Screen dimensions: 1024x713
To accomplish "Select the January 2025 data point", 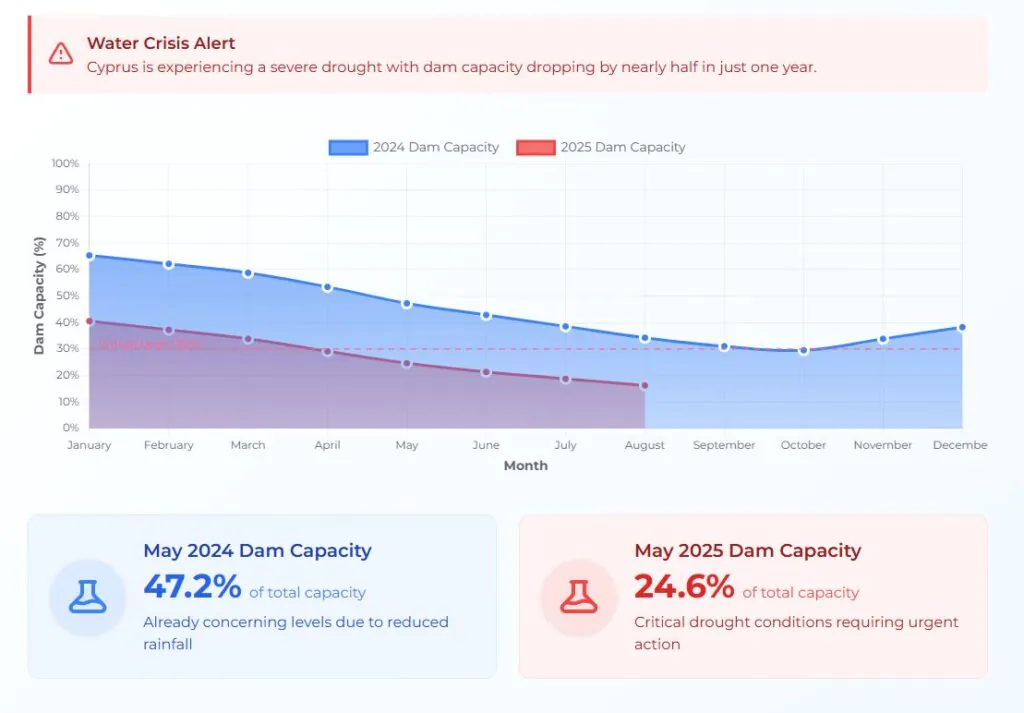I will [x=89, y=321].
